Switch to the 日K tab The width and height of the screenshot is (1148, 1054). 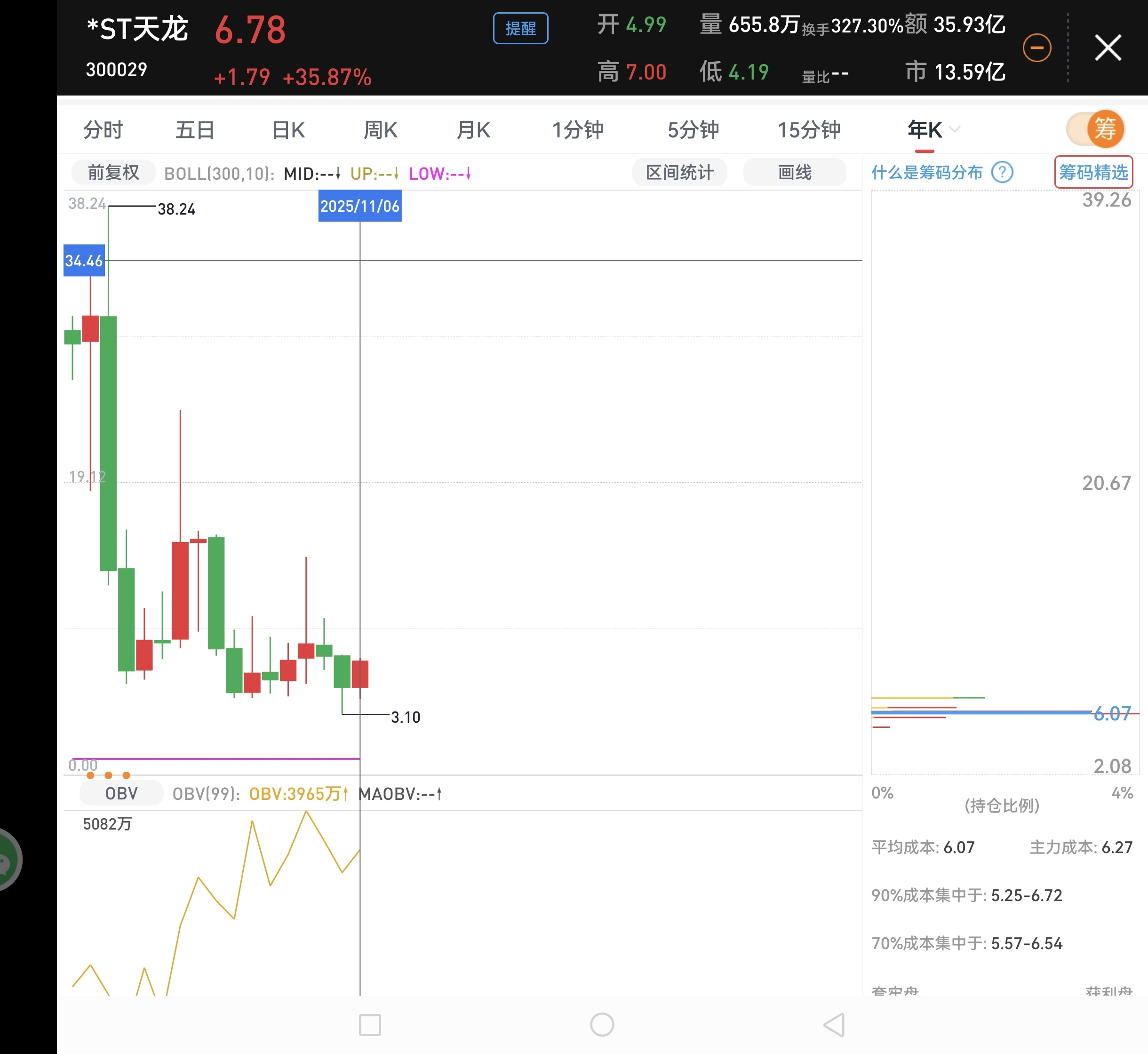click(288, 130)
